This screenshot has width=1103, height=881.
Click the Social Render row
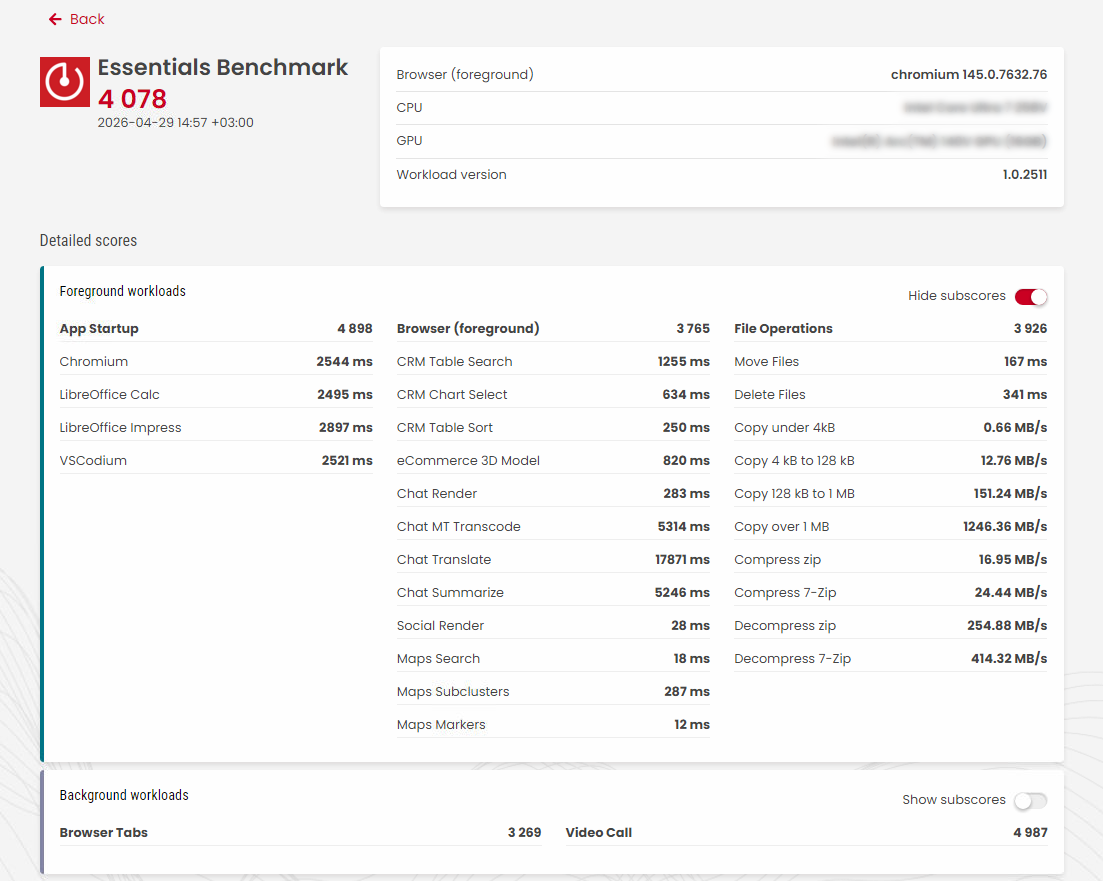click(x=553, y=626)
